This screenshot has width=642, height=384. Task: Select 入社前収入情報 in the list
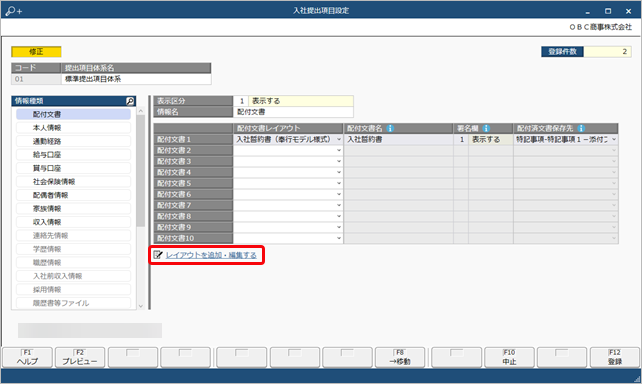coord(73,276)
